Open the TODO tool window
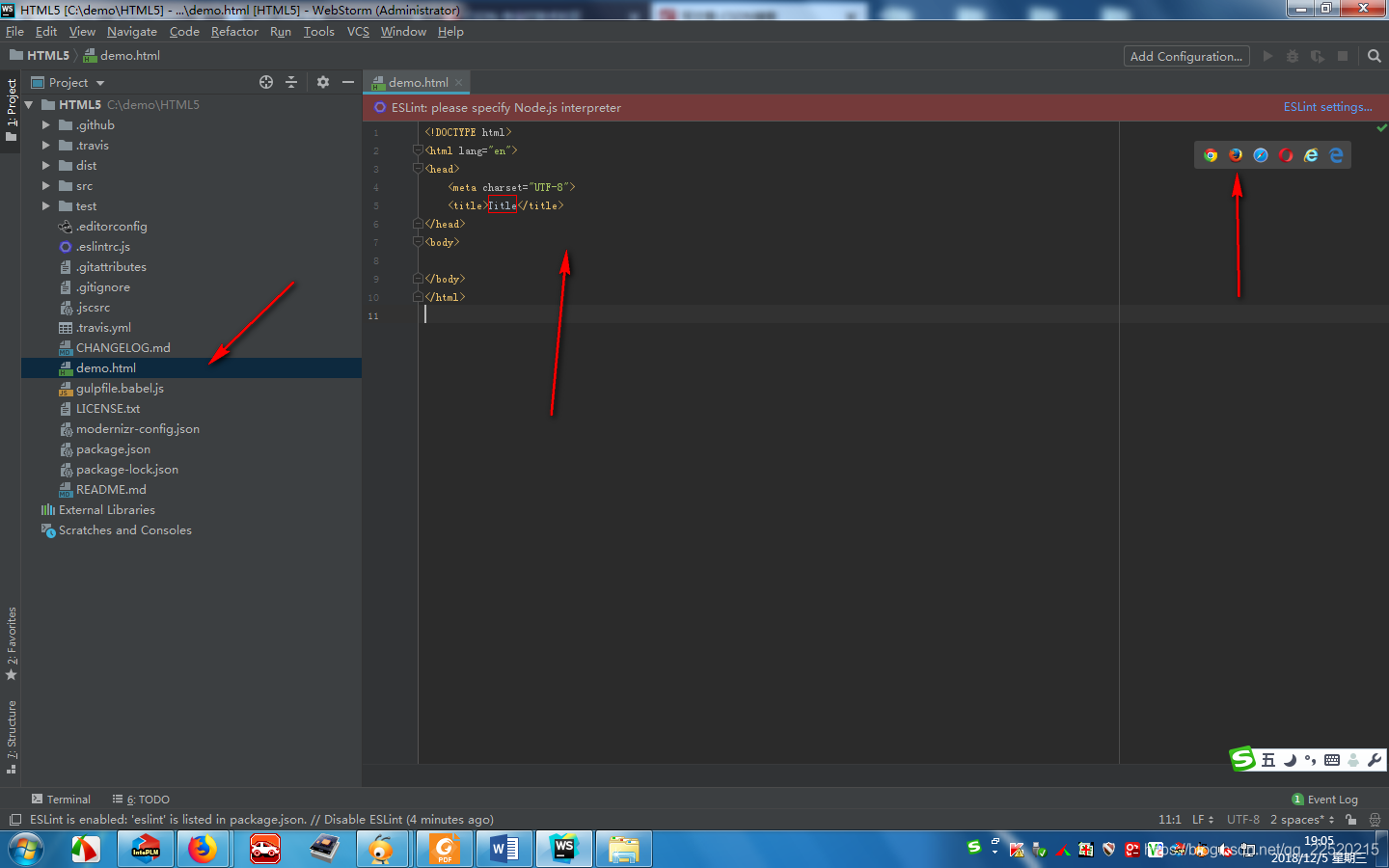 (x=141, y=800)
